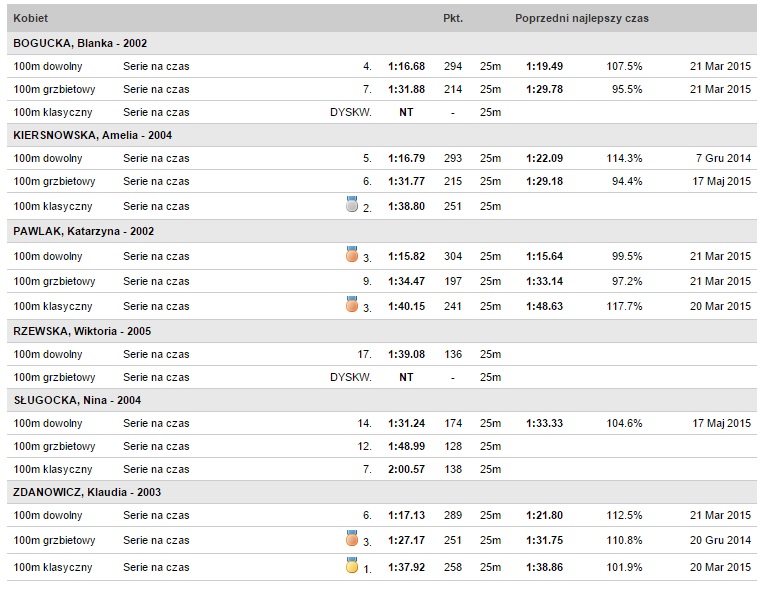This screenshot has height=591, width=767.
Task: Open swimmer BOGUCKA, Blanka - 2002 header
Action: click(x=80, y=43)
